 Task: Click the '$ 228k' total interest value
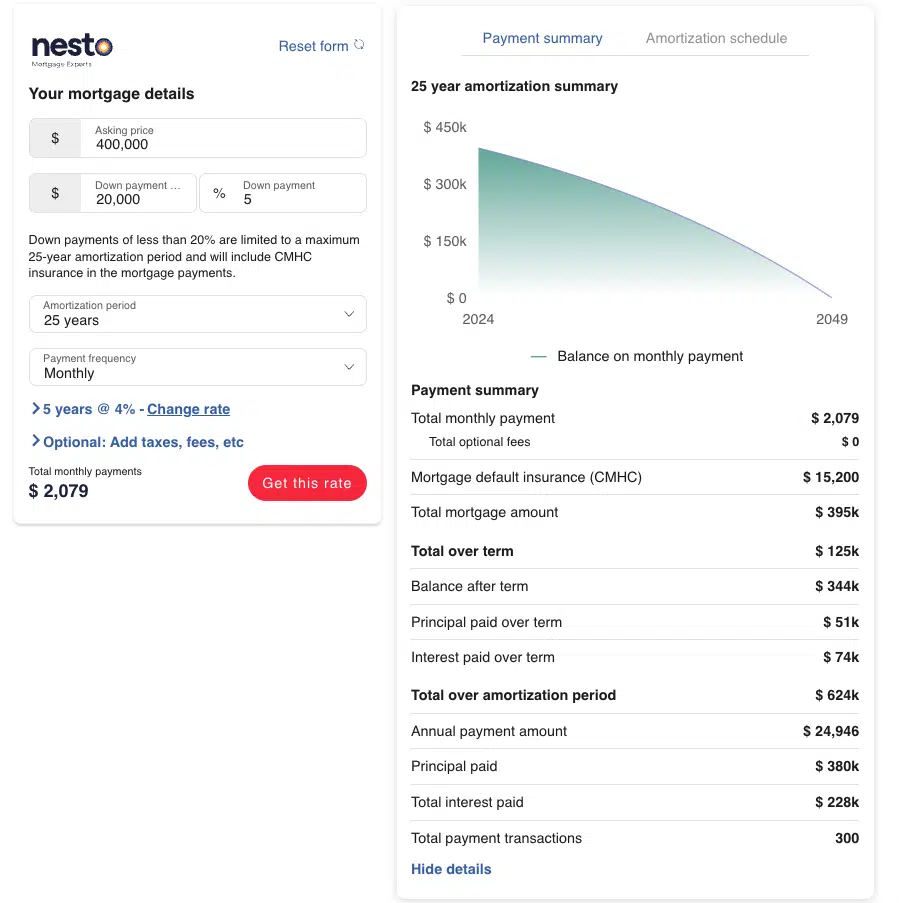click(x=837, y=802)
